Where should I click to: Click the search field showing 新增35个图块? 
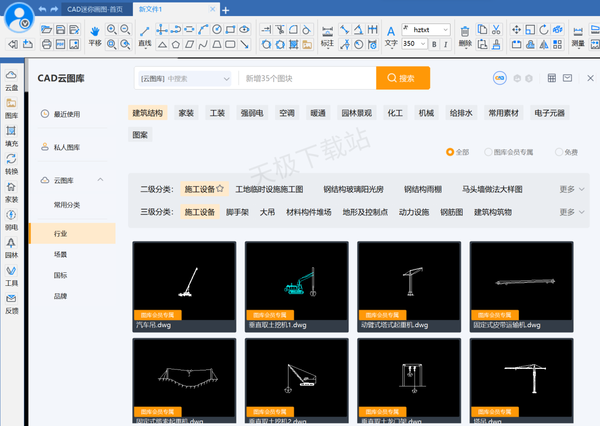[x=305, y=78]
